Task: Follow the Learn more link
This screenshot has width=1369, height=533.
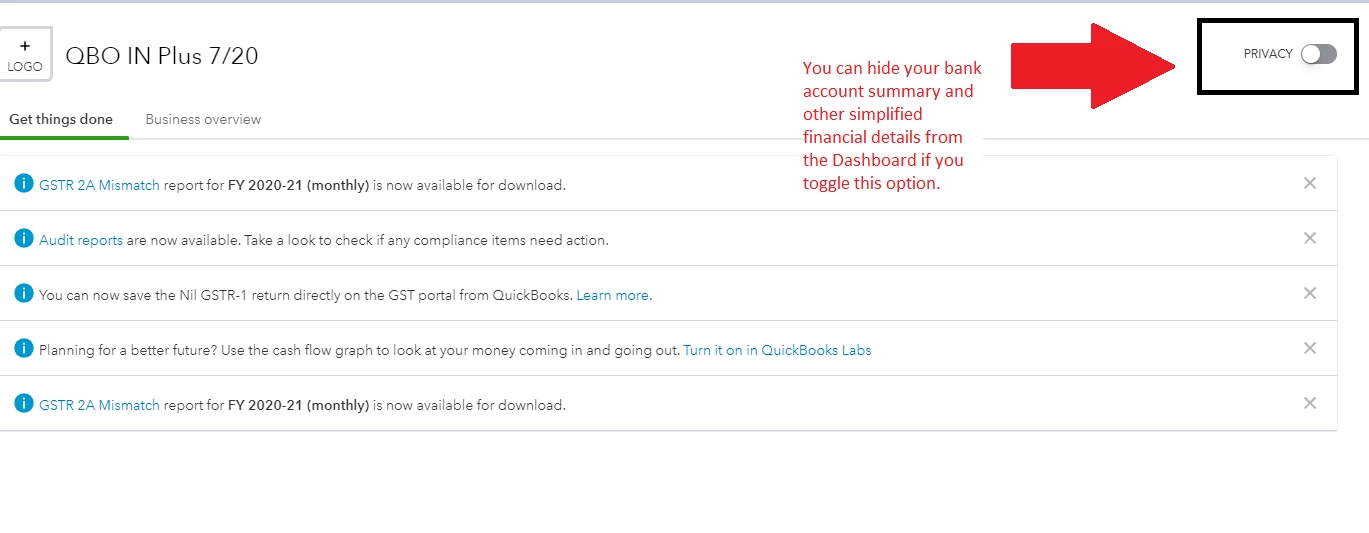Action: pos(614,295)
